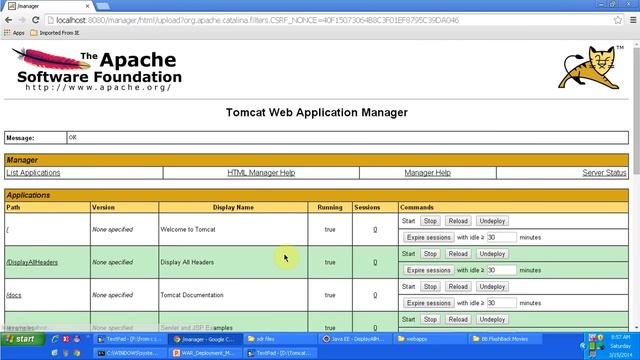Open the Apps bookmarks shortcut
This screenshot has height=360, width=640.
coord(14,33)
